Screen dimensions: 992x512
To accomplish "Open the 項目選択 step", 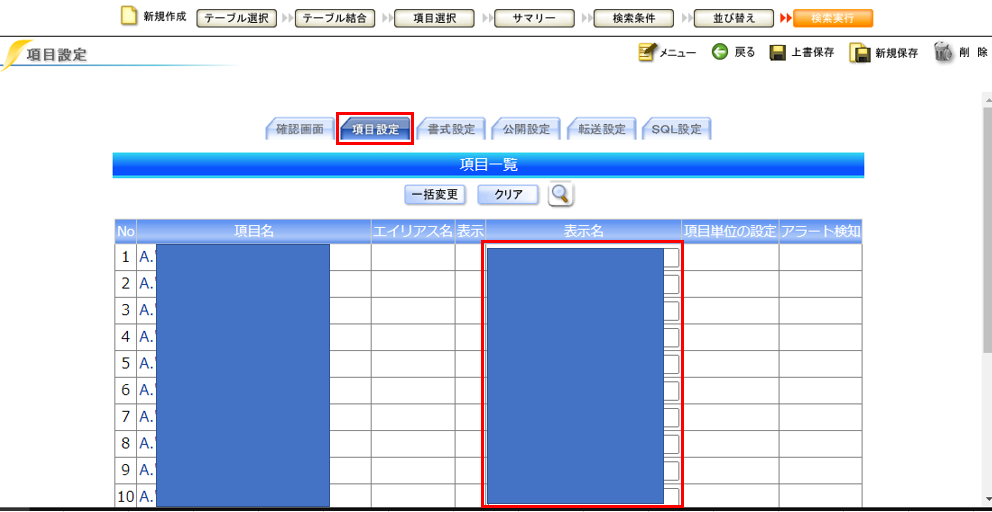I will [434, 18].
